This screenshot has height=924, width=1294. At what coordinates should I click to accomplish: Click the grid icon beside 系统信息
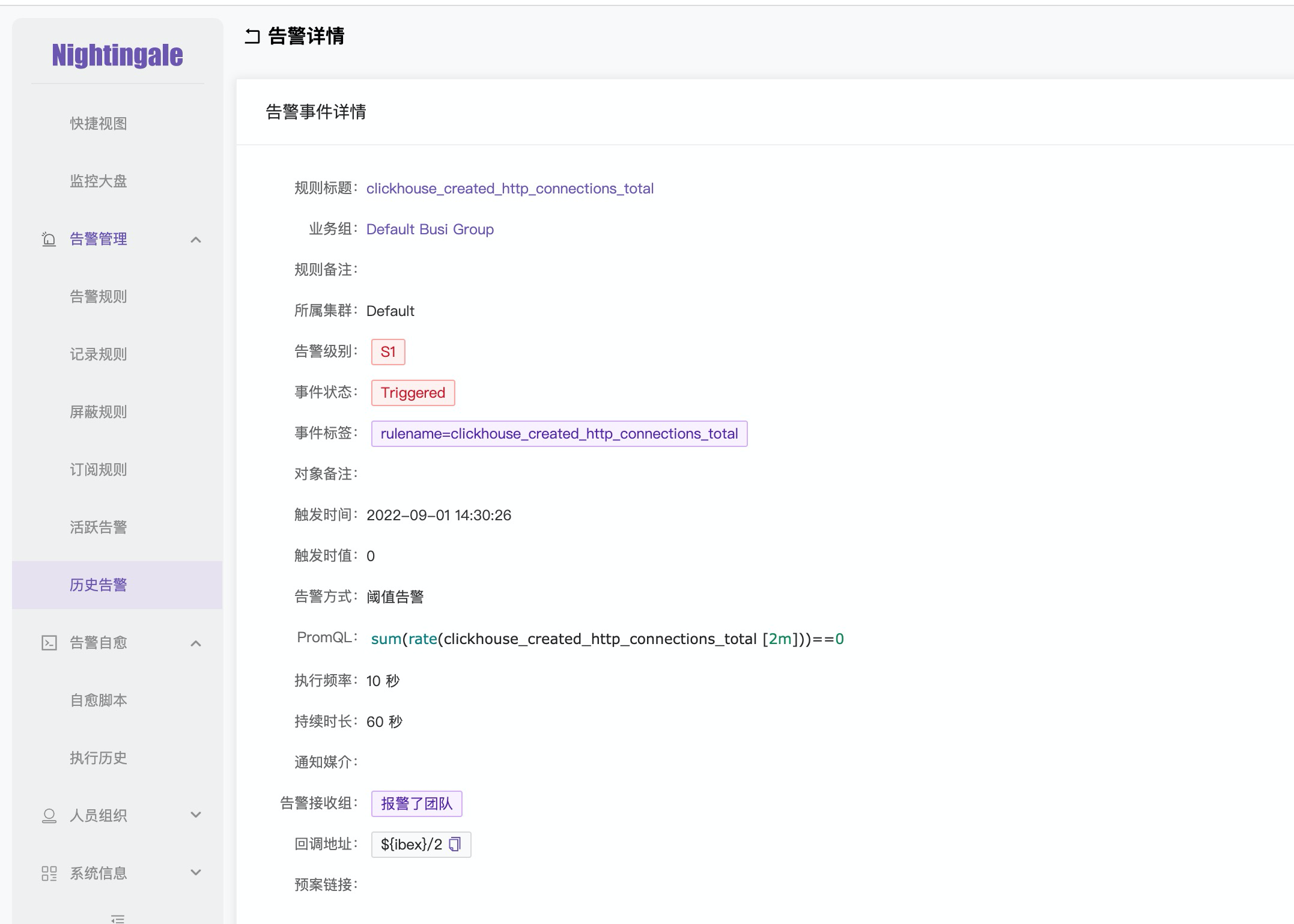click(x=49, y=873)
